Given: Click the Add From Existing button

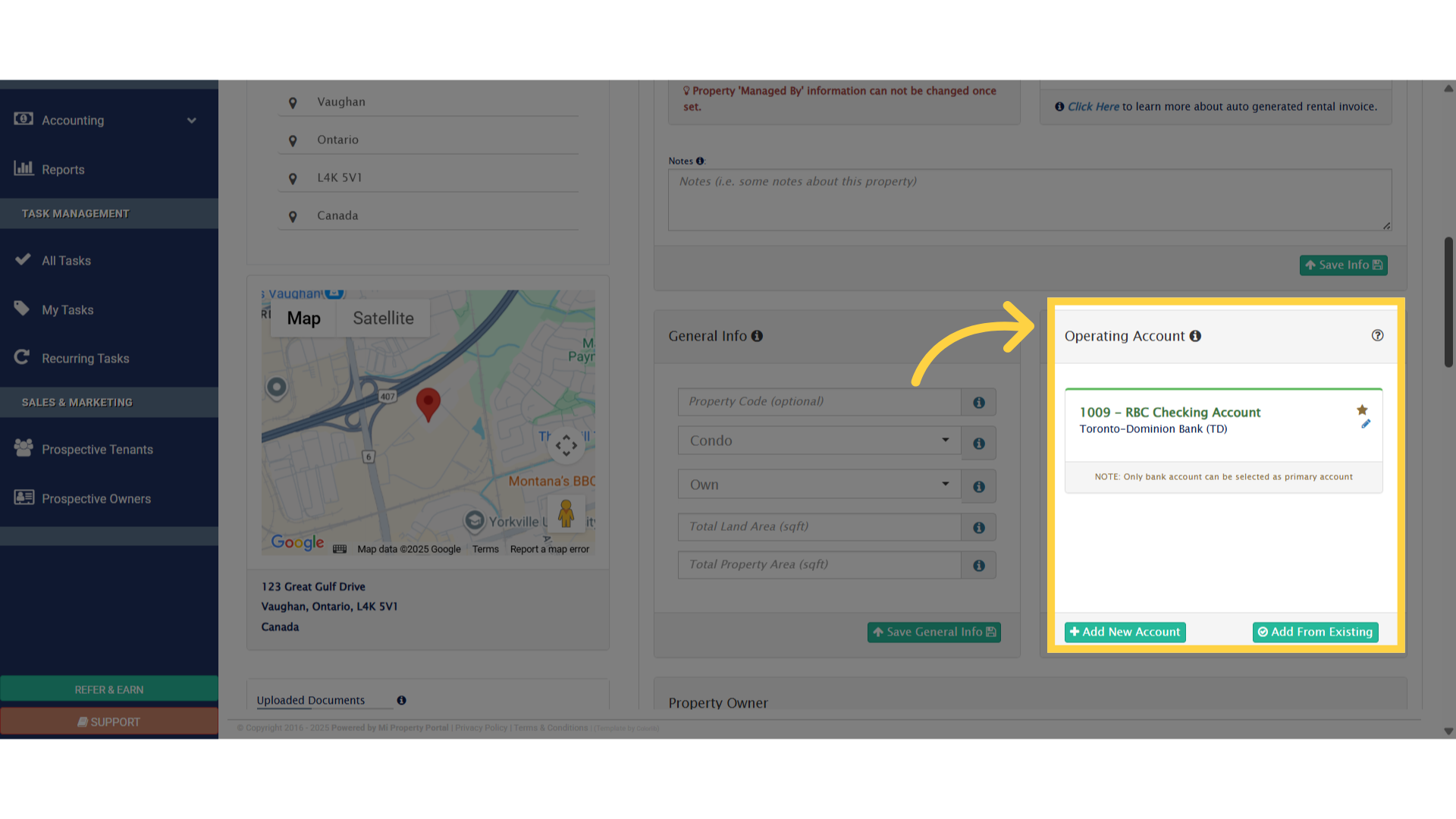Looking at the screenshot, I should [1315, 632].
